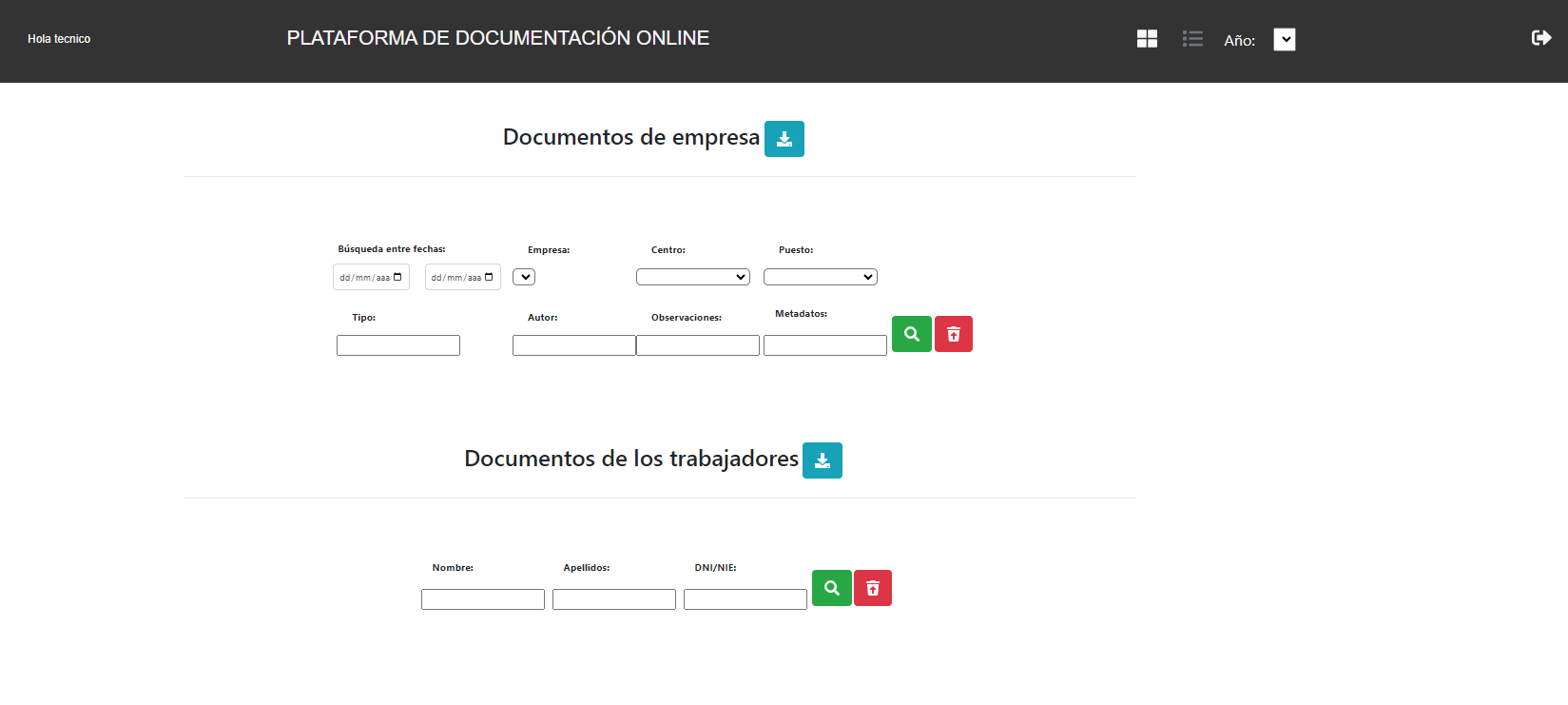Clear worker filters with red trash button
Viewport: 1568px width, 705px height.
pyautogui.click(x=873, y=588)
